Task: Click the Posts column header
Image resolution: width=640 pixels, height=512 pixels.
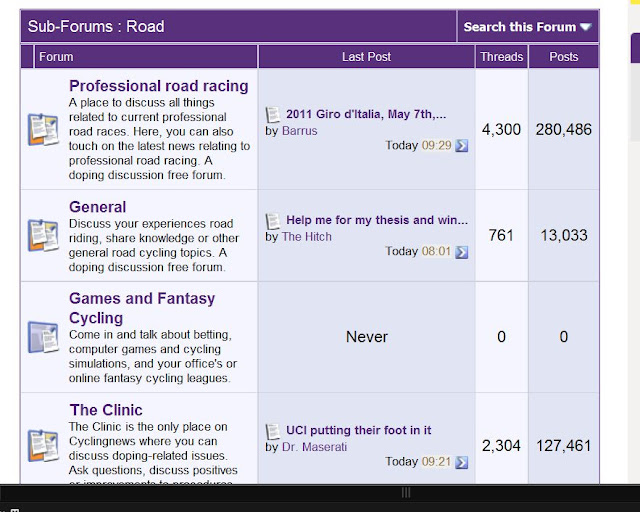Action: pyautogui.click(x=563, y=57)
